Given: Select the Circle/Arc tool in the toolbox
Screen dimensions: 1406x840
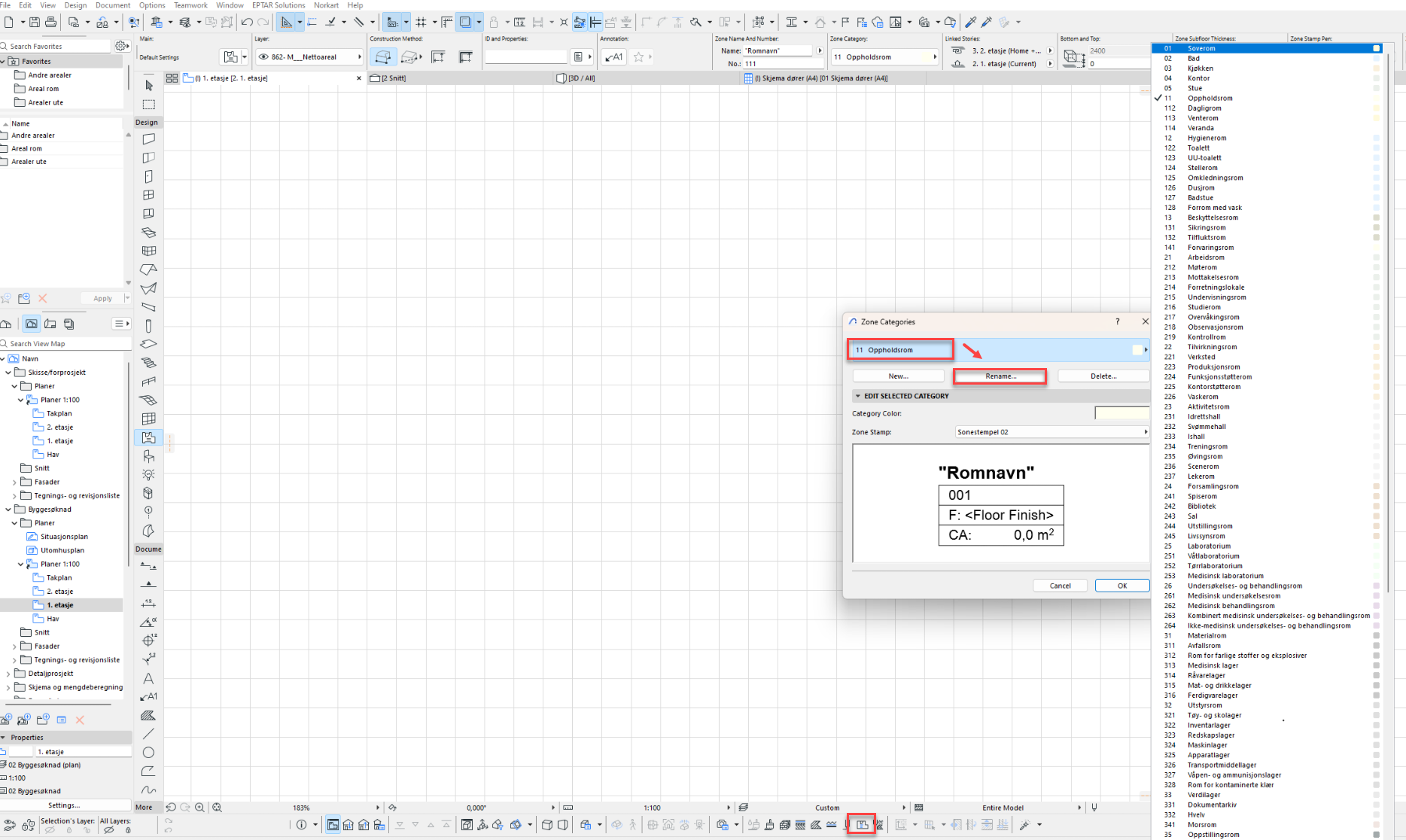Looking at the screenshot, I should pyautogui.click(x=148, y=753).
